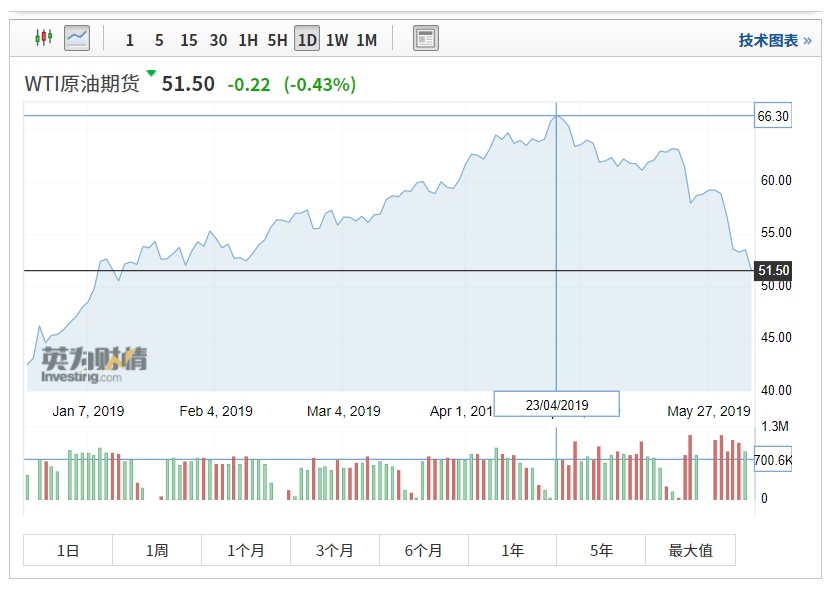This screenshot has height=589, width=830.
Task: Switch range to 6个月
Action: (x=424, y=550)
